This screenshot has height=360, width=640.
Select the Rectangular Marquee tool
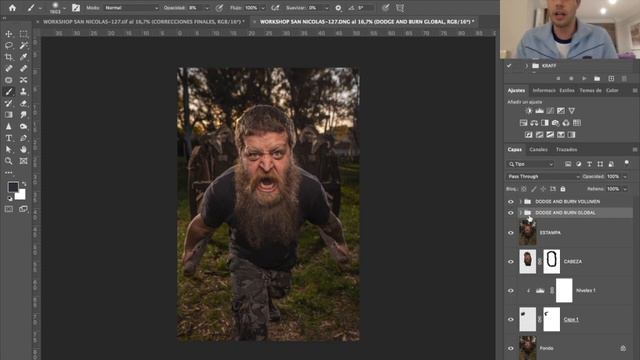(24, 34)
